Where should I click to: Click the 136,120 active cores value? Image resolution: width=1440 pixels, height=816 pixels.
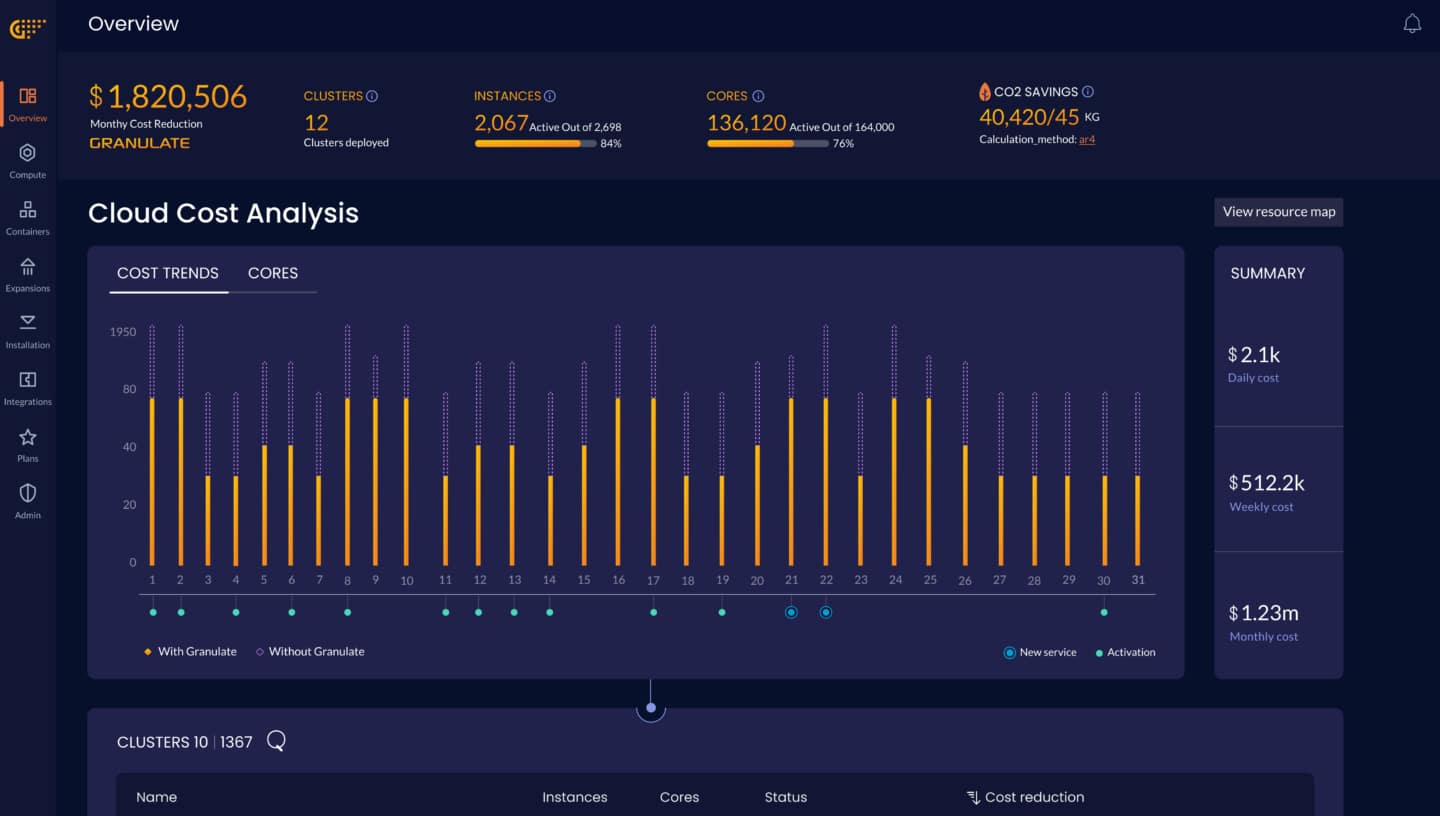tap(747, 123)
